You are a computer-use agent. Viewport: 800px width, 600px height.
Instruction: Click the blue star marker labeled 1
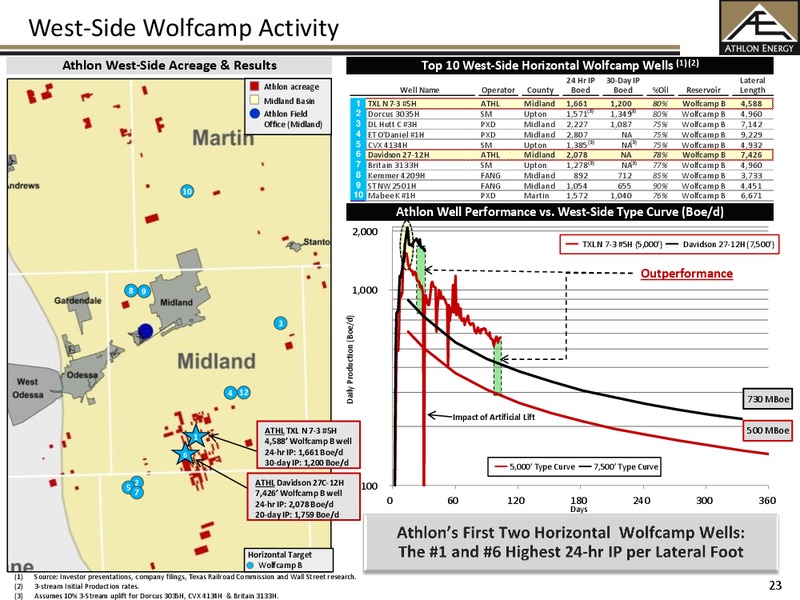[196, 436]
